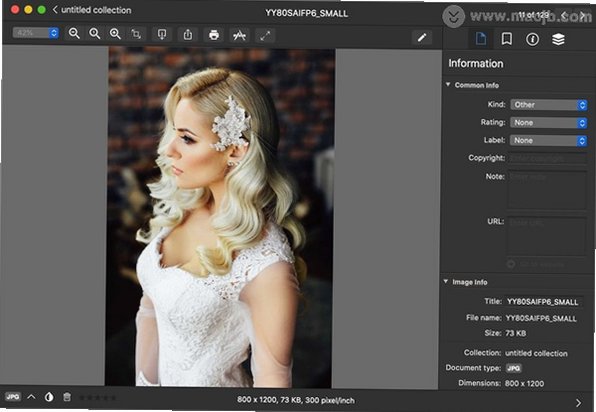Open the layers stack panel icon

(558, 39)
